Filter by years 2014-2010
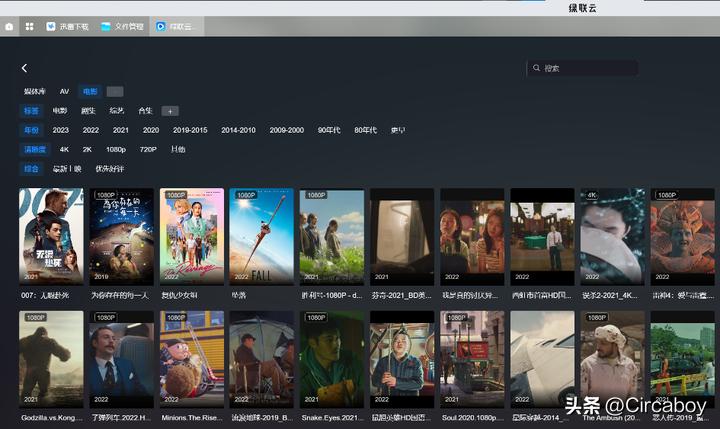This screenshot has width=720, height=429. (x=238, y=130)
